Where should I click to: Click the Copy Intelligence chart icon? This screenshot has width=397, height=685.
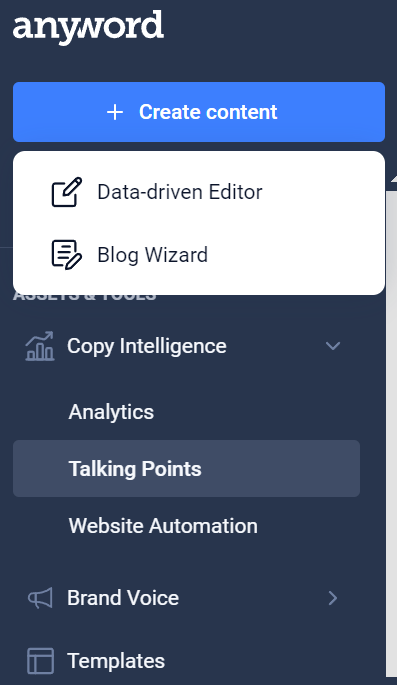pos(40,346)
